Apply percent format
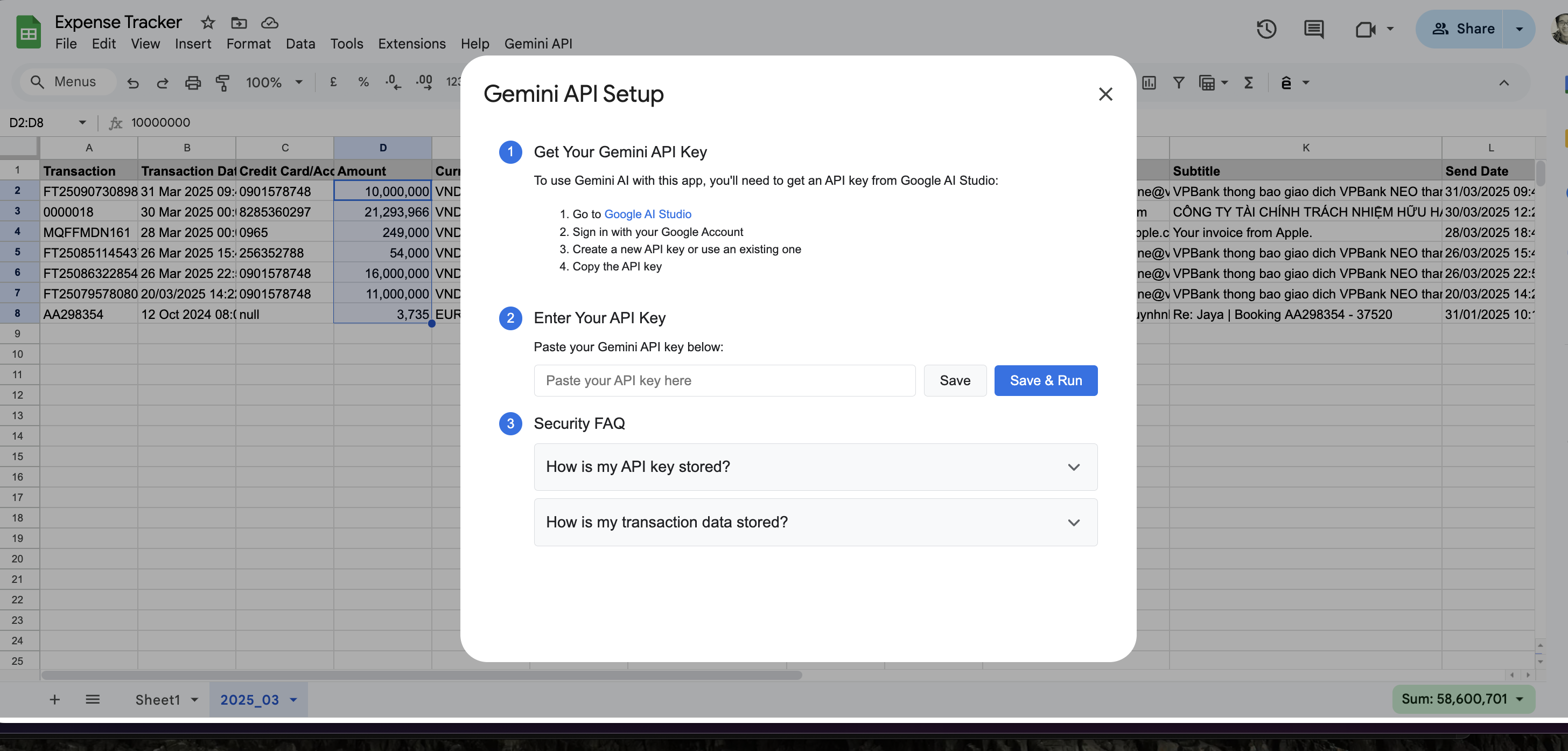 click(x=363, y=81)
